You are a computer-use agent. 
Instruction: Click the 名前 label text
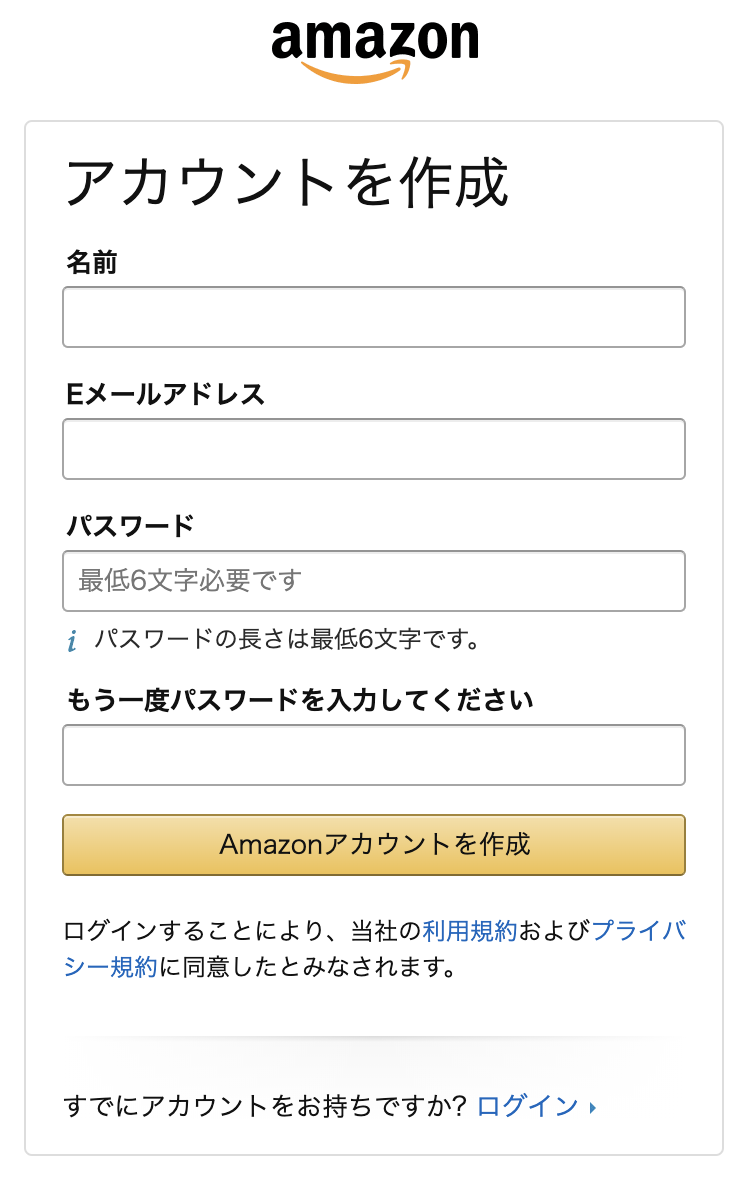[92, 262]
